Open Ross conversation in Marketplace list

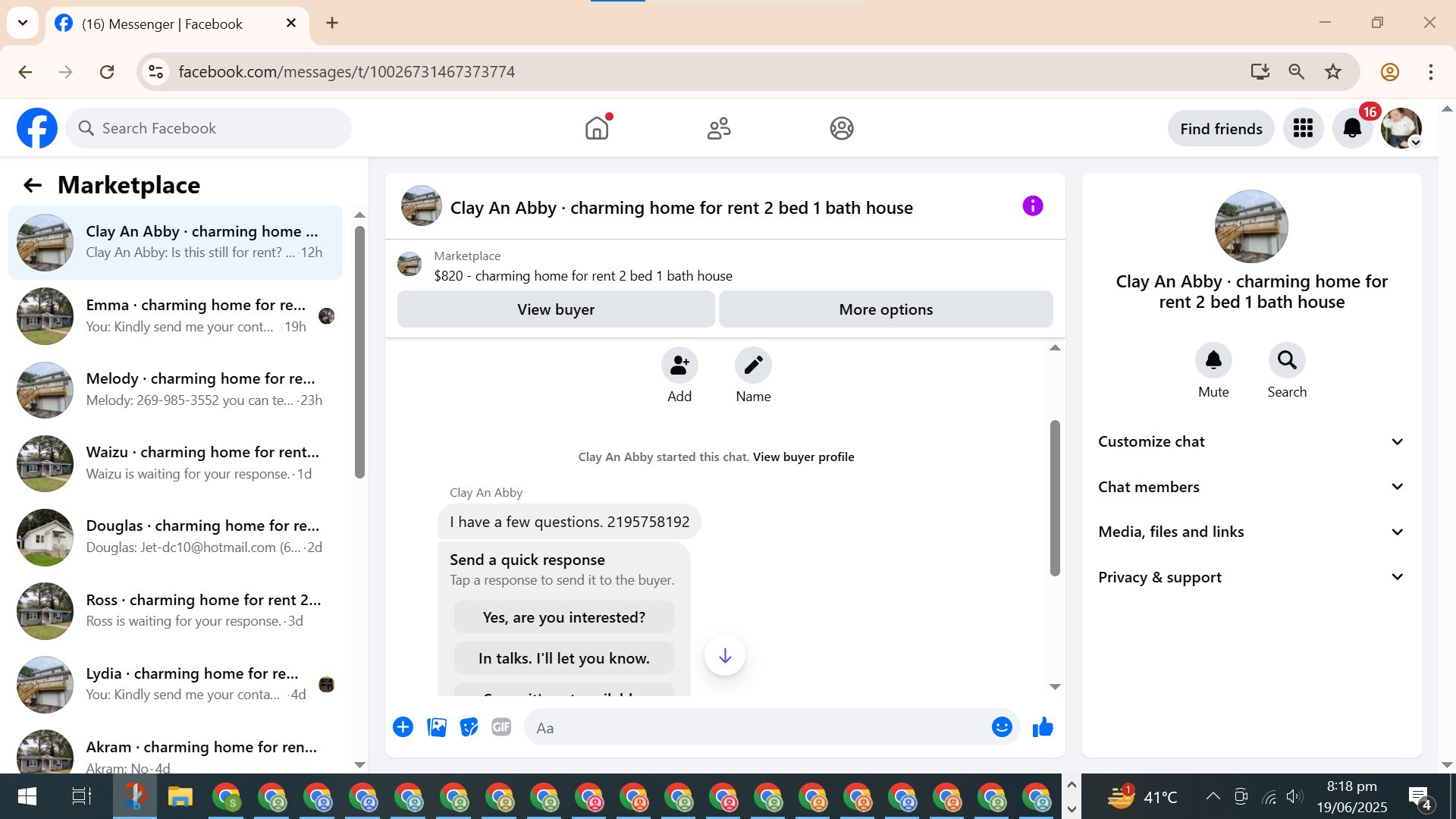[175, 610]
